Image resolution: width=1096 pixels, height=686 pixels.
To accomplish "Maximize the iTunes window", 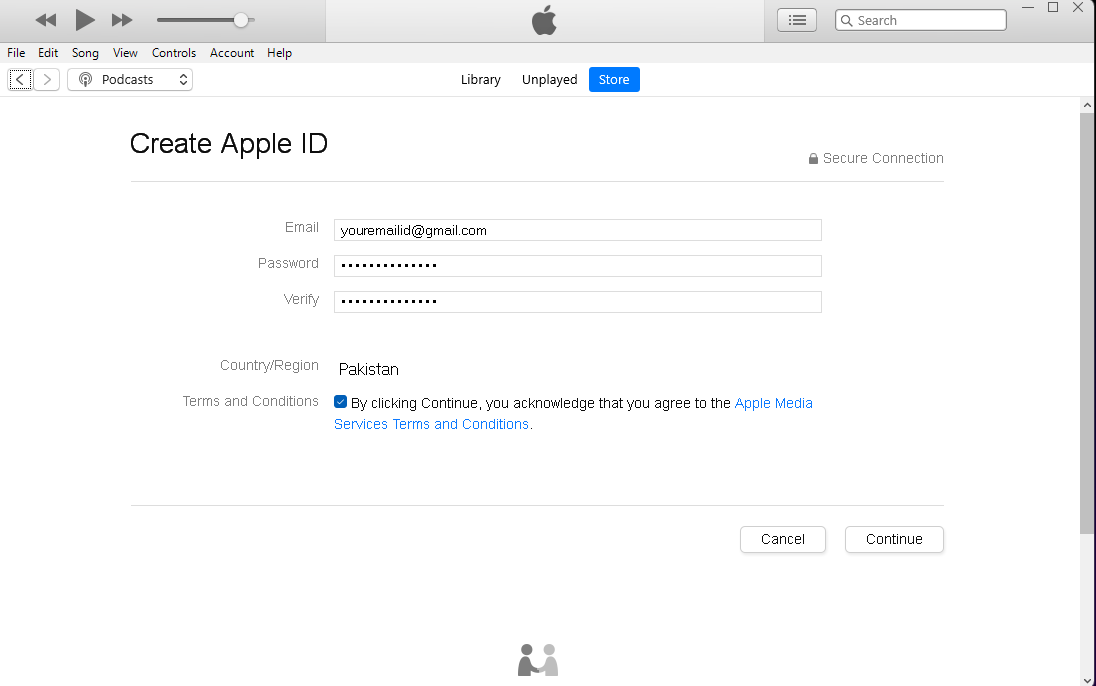I will [x=1053, y=8].
